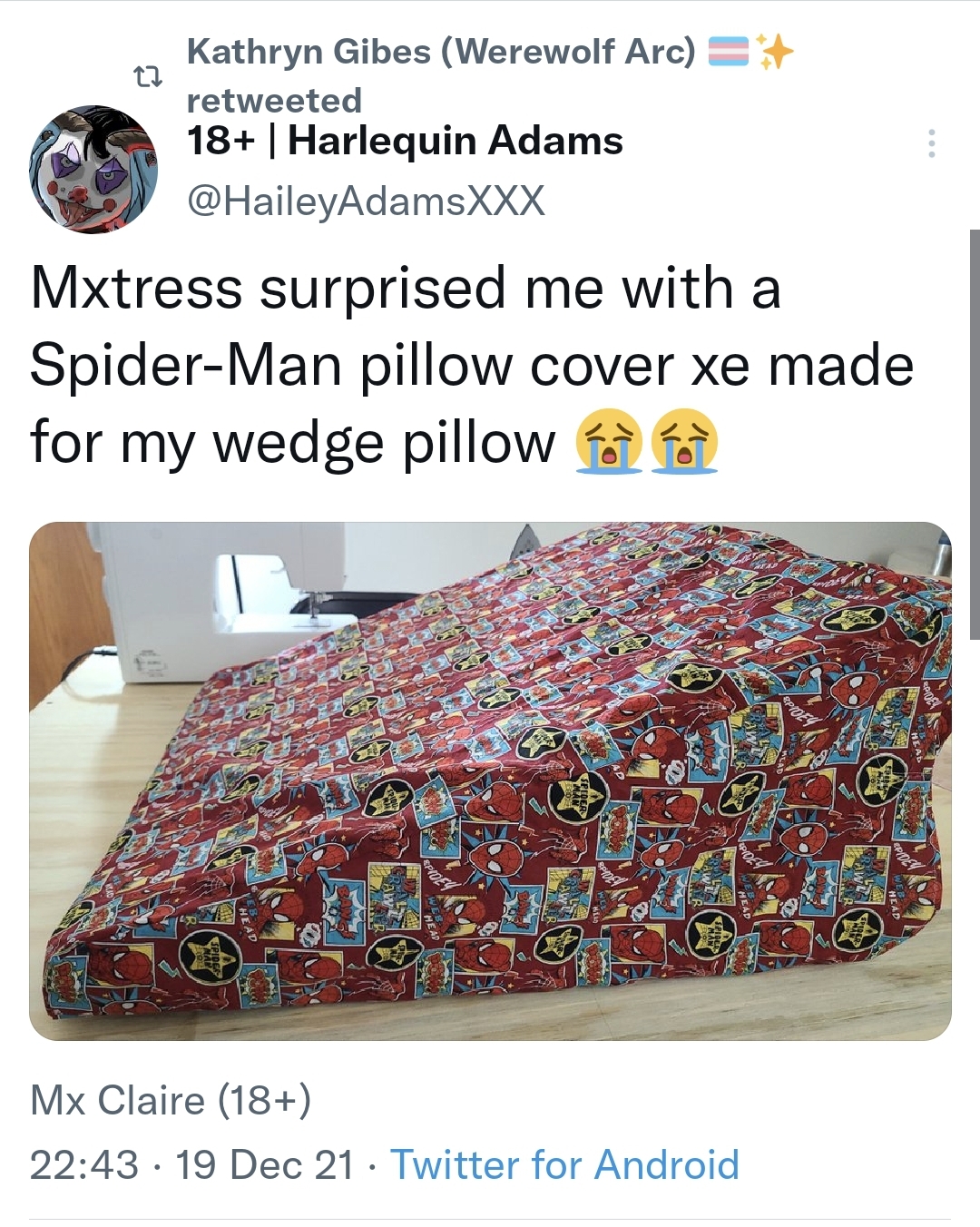Viewport: 980px width, 1227px height.
Task: Open the three-dot more options menu
Action: [x=931, y=143]
